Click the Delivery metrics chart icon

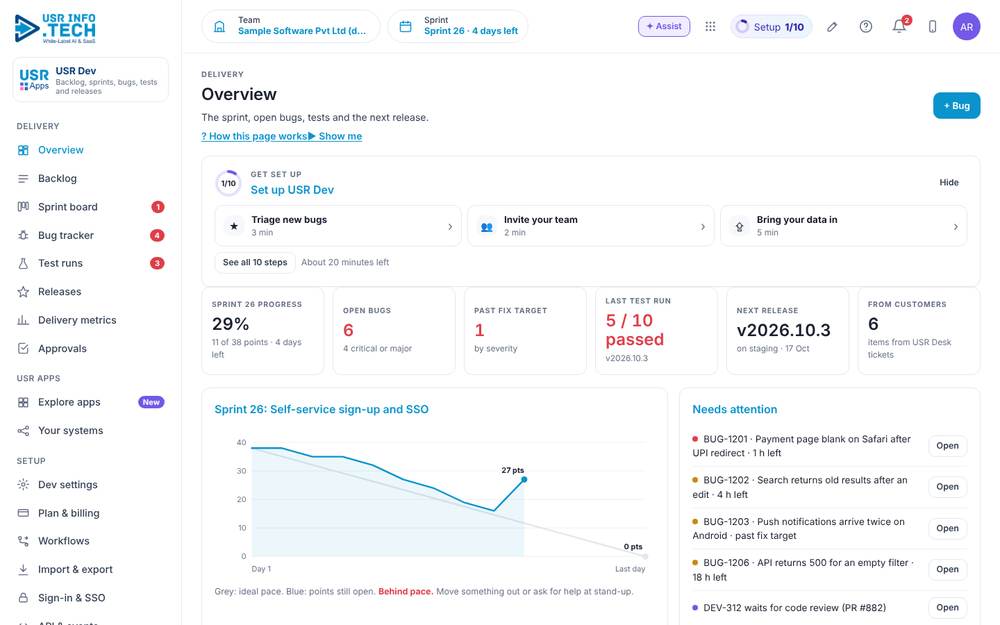click(23, 320)
